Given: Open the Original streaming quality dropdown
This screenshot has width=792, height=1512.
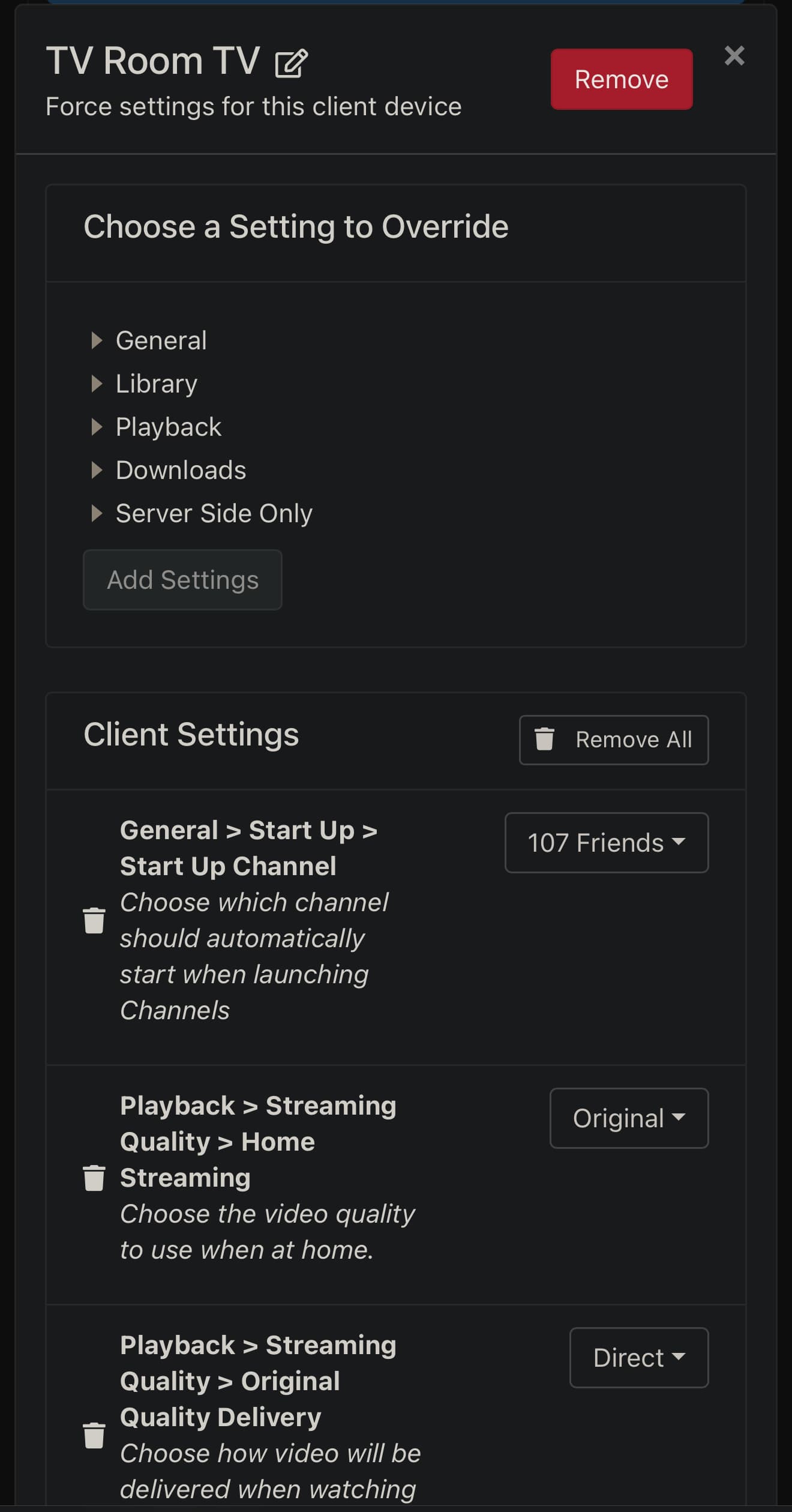Looking at the screenshot, I should 629,1118.
